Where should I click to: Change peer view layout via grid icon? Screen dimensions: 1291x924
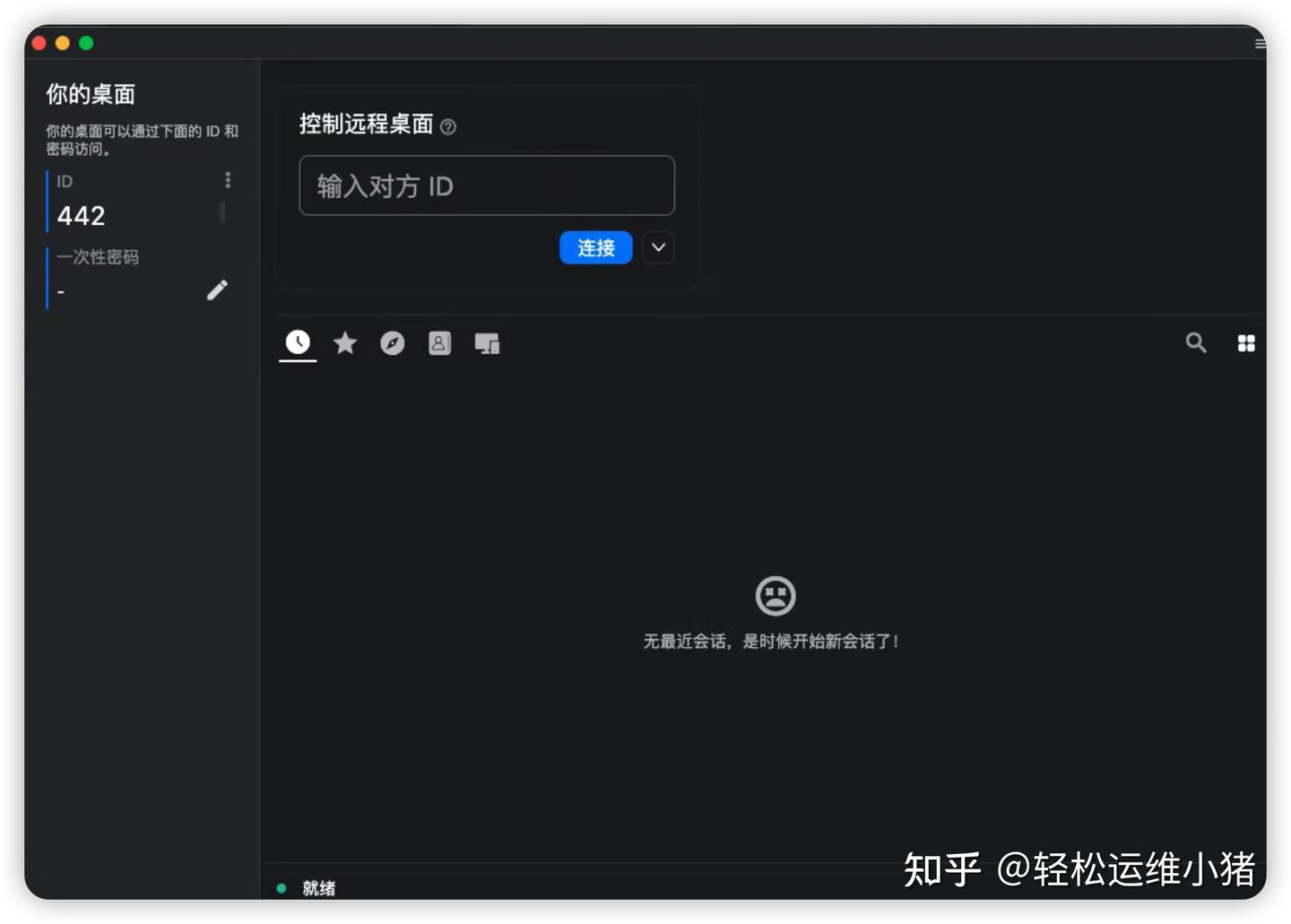pyautogui.click(x=1246, y=342)
